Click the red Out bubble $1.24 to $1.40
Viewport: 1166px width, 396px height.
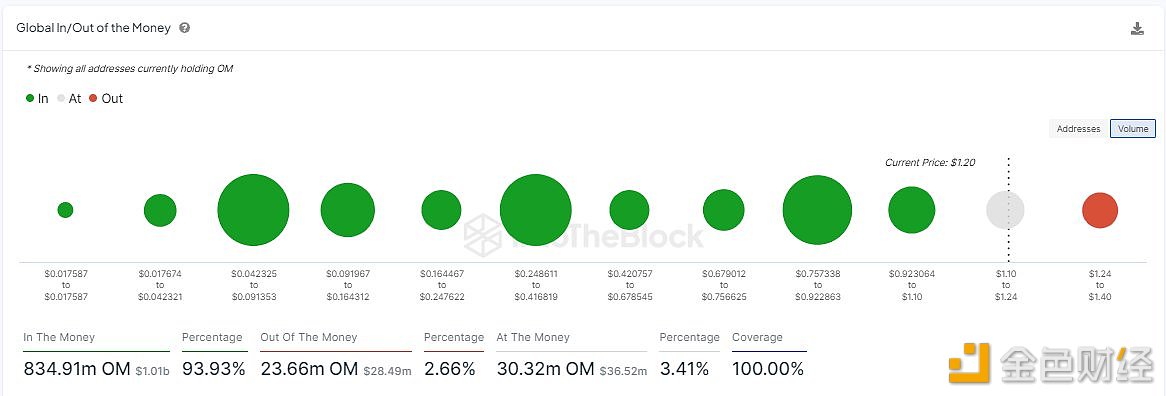click(x=1100, y=210)
